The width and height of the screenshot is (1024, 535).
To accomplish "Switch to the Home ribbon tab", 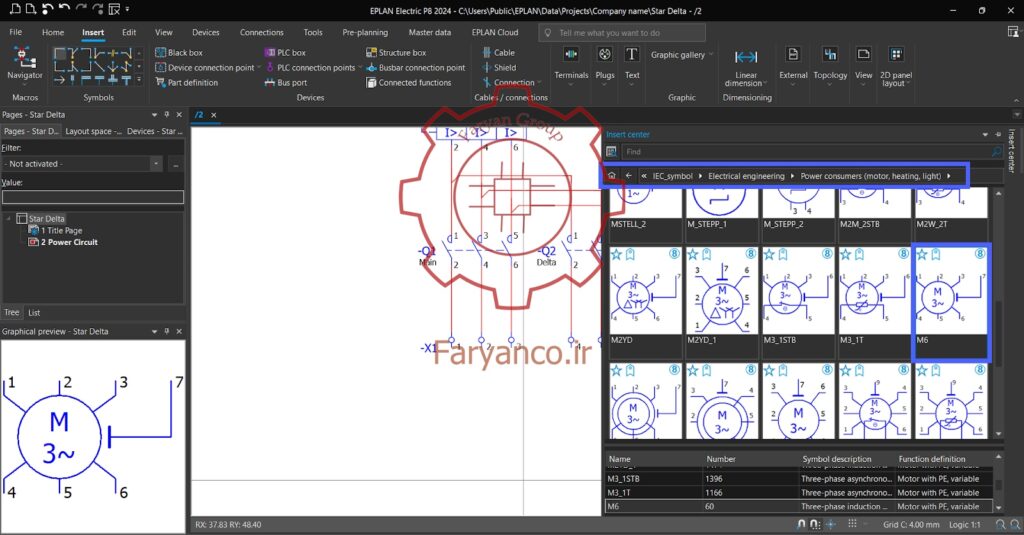I will [x=53, y=32].
